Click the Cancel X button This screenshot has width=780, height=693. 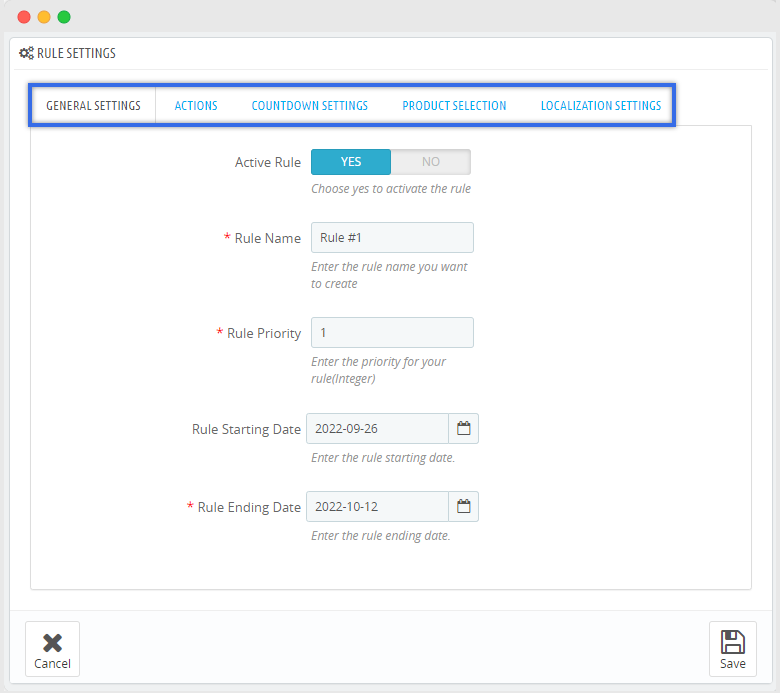(x=52, y=649)
